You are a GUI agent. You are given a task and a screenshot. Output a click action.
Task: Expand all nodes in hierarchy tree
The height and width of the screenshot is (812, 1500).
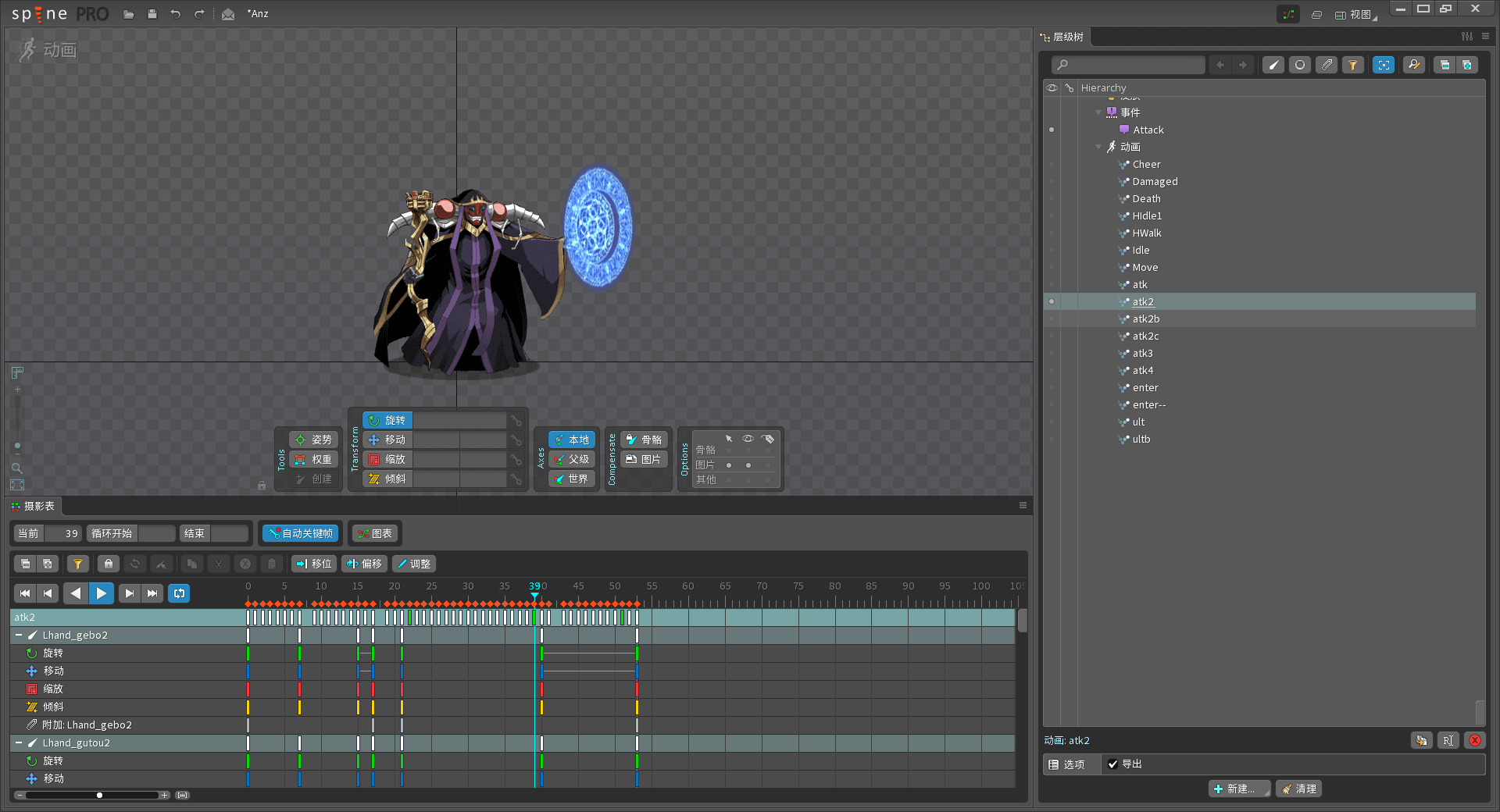coord(1467,65)
